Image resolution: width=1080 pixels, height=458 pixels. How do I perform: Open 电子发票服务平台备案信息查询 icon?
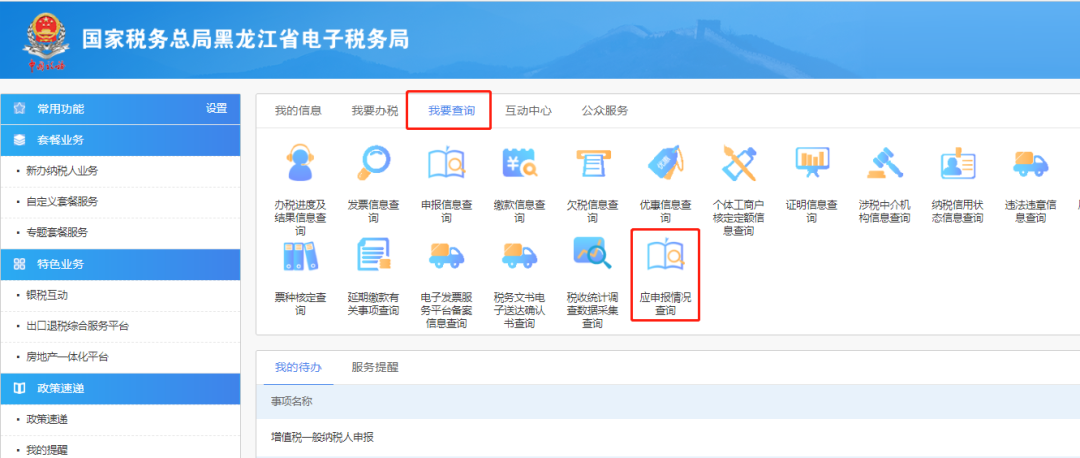click(x=446, y=256)
